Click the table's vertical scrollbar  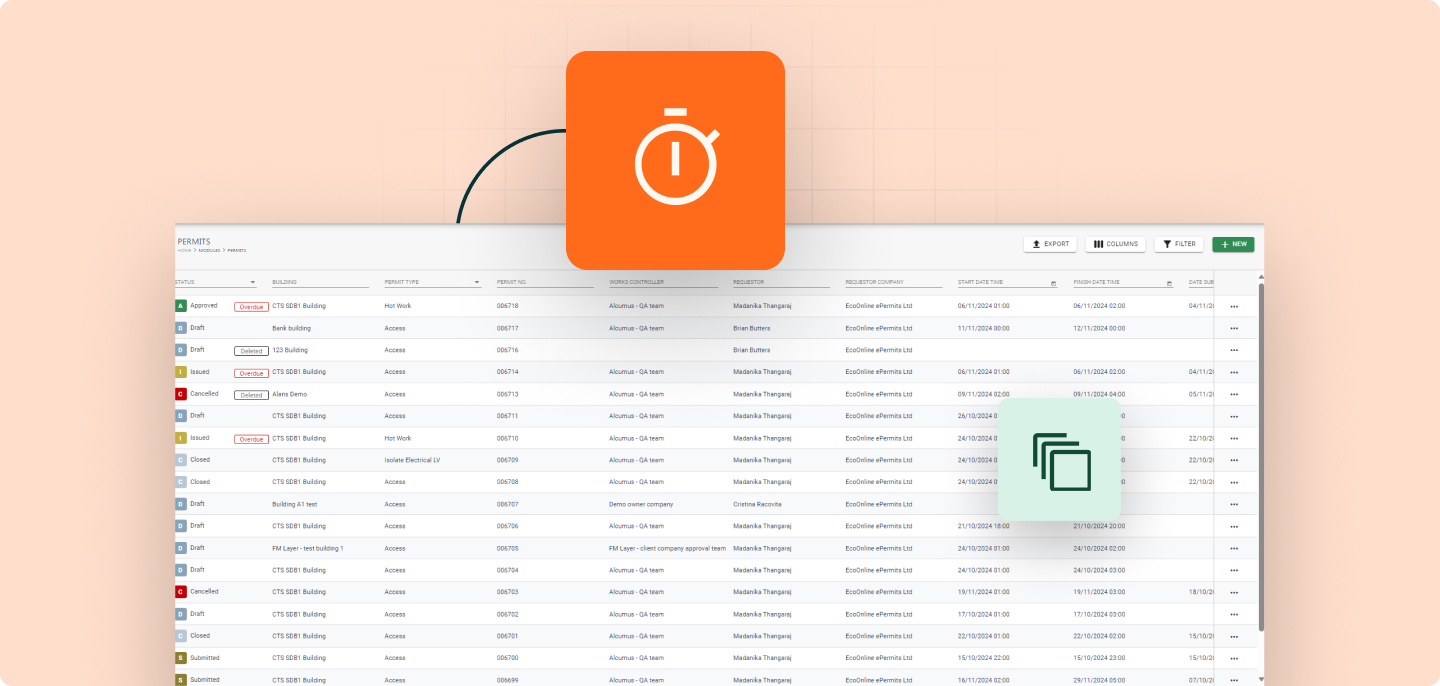[1260, 450]
